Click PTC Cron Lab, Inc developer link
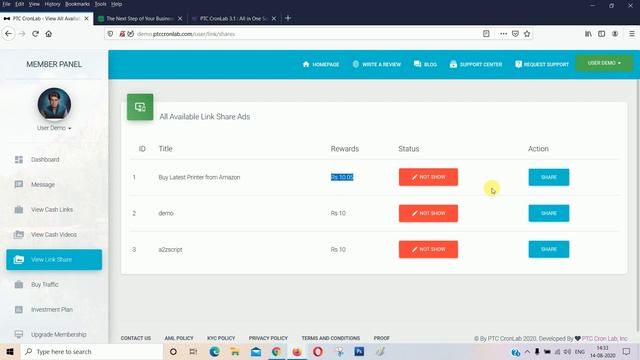Screen dimensions: 640x360 (x=604, y=338)
